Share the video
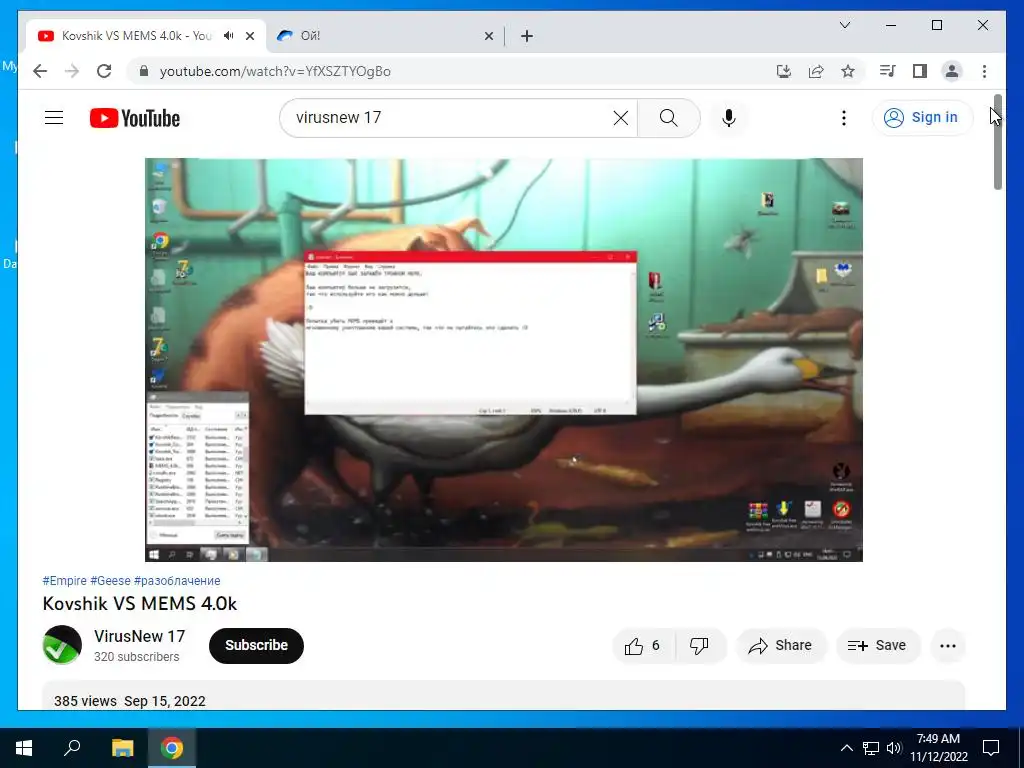This screenshot has width=1024, height=768. coord(780,646)
